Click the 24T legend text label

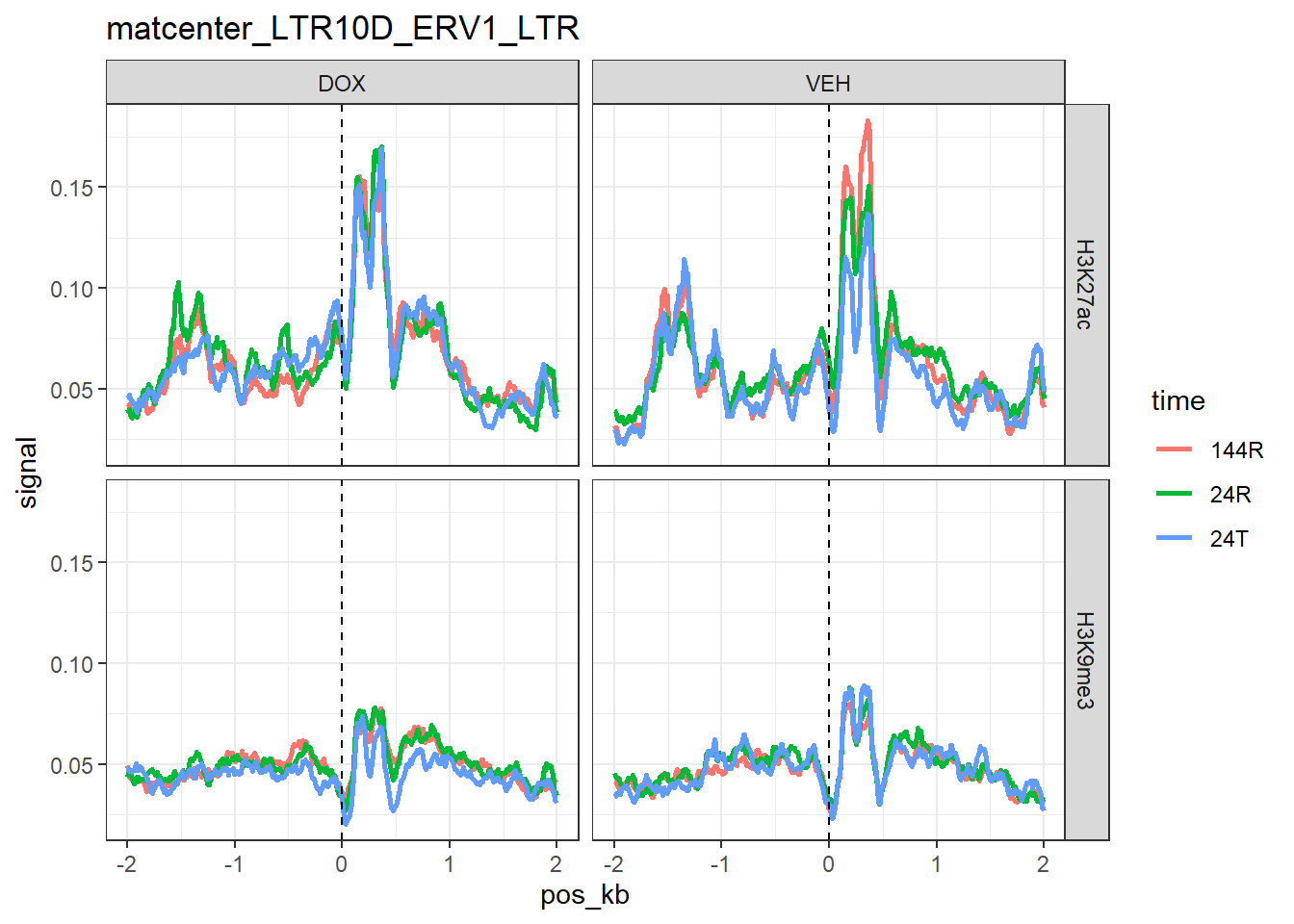[x=1229, y=538]
